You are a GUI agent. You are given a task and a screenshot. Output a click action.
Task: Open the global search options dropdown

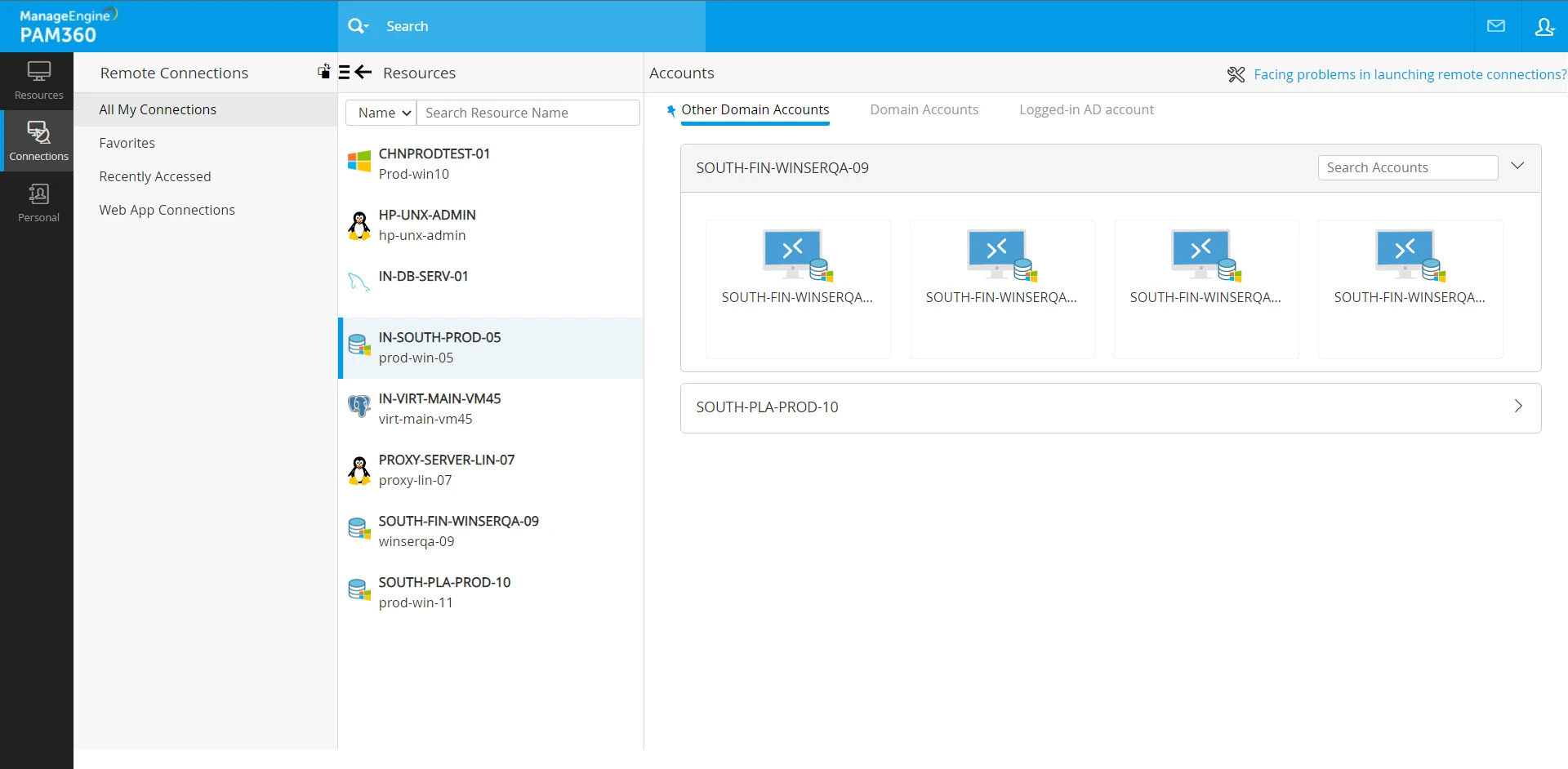click(358, 26)
